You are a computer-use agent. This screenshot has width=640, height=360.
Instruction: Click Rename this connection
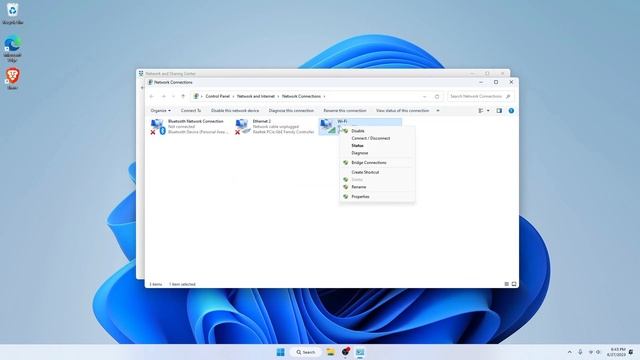[x=344, y=111]
